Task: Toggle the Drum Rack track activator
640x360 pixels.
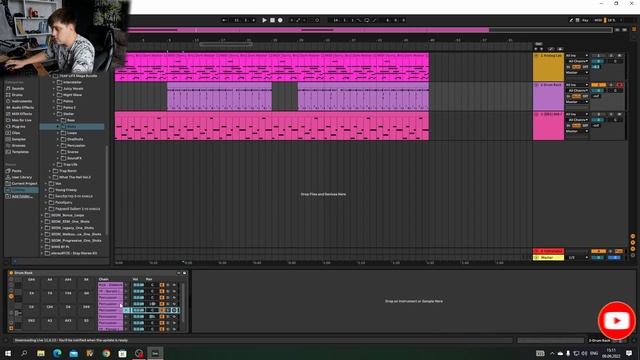Action: pos(598,85)
